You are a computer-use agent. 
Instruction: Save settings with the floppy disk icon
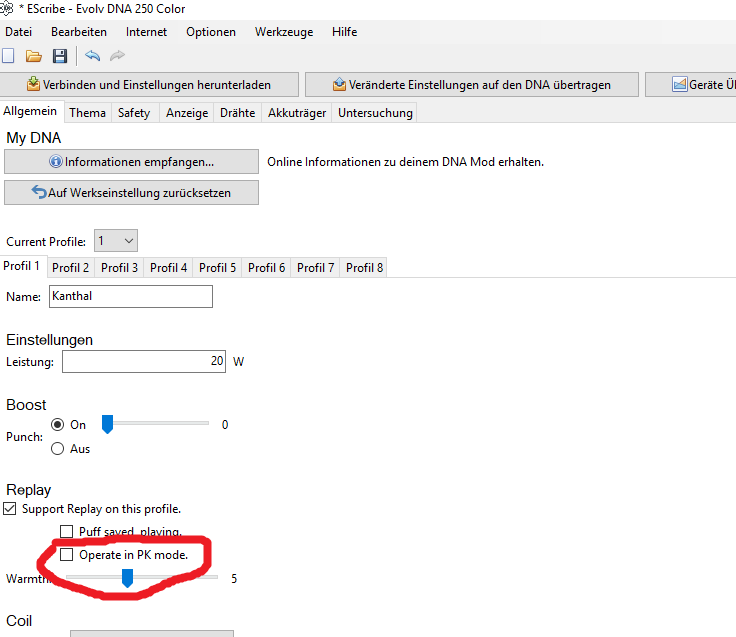click(60, 56)
